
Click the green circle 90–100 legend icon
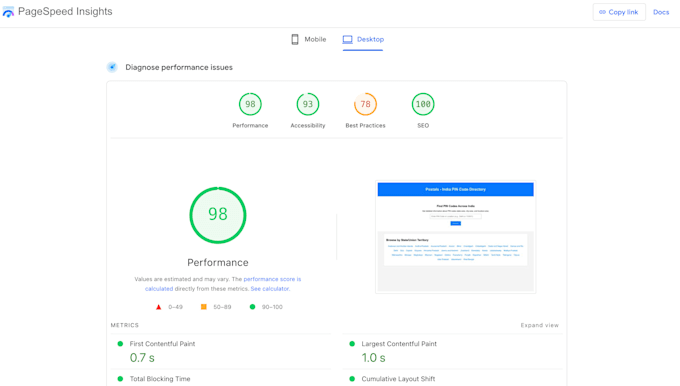point(252,307)
